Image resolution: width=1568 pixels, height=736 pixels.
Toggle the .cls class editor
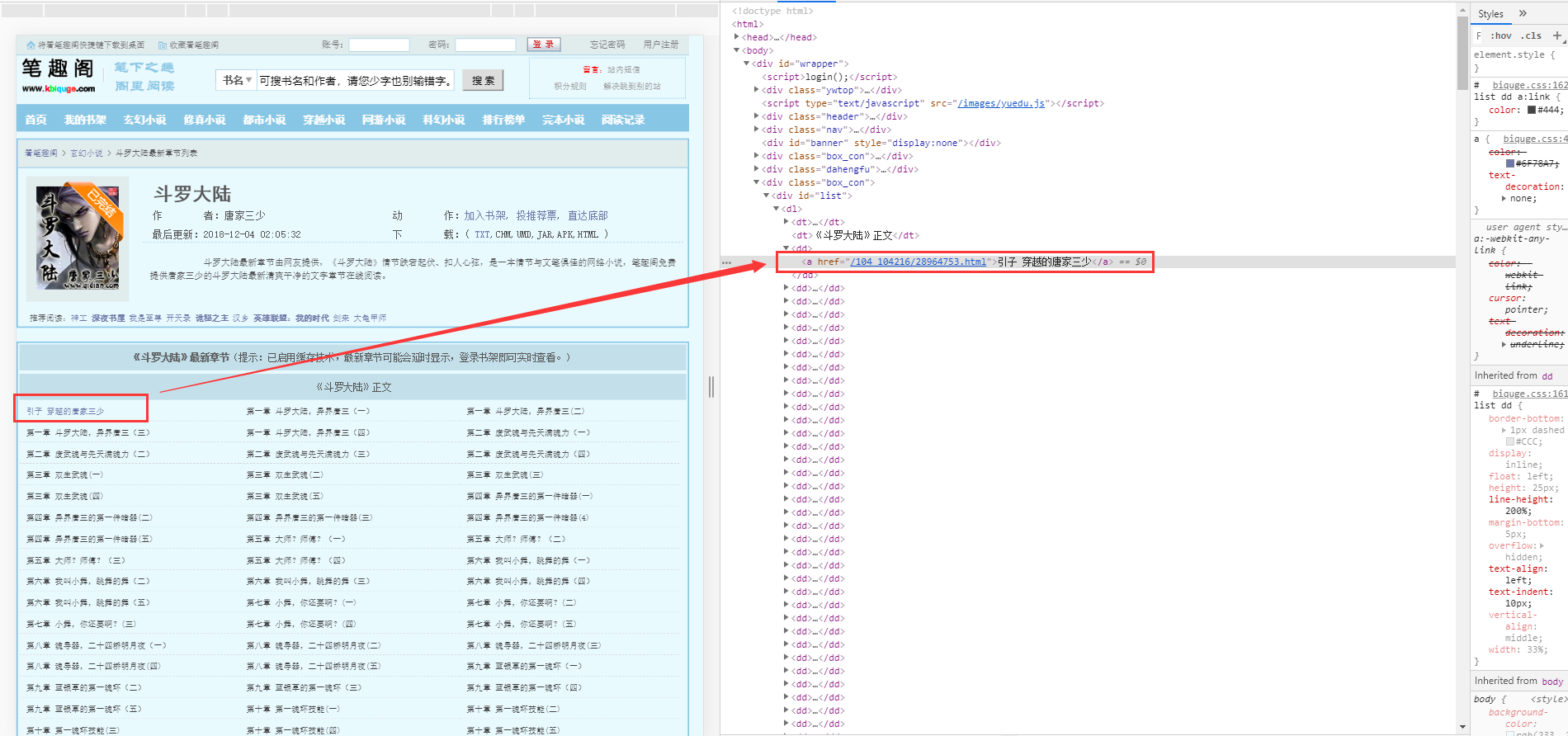click(1533, 35)
